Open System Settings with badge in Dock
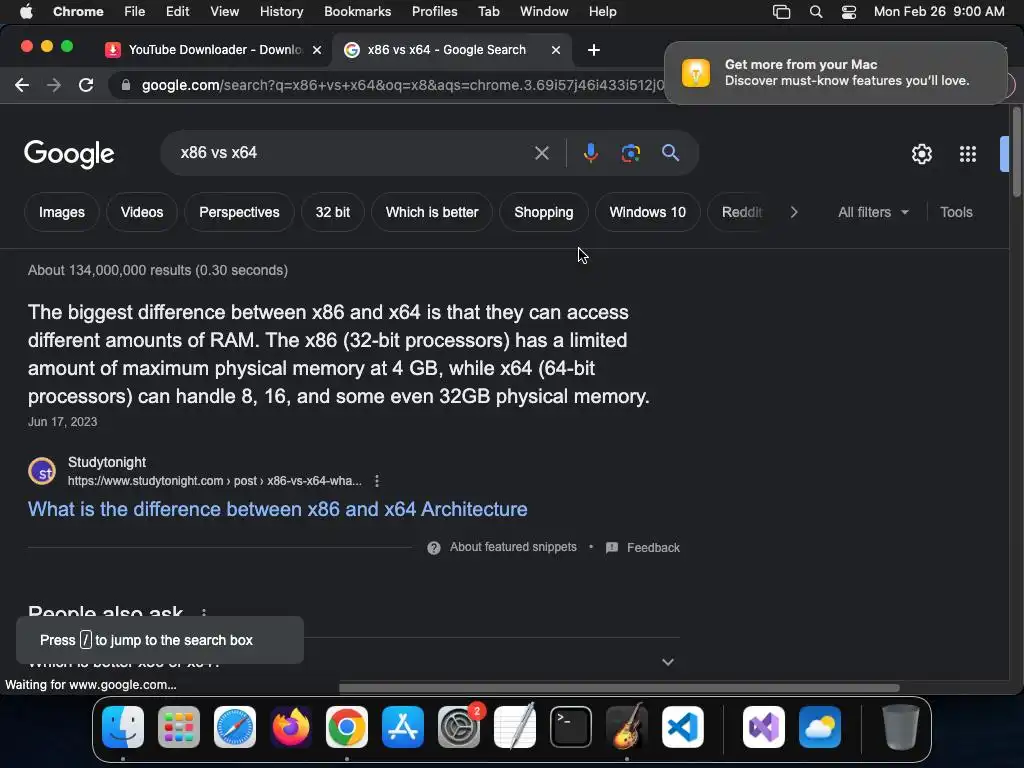The image size is (1024, 768). (x=458, y=726)
